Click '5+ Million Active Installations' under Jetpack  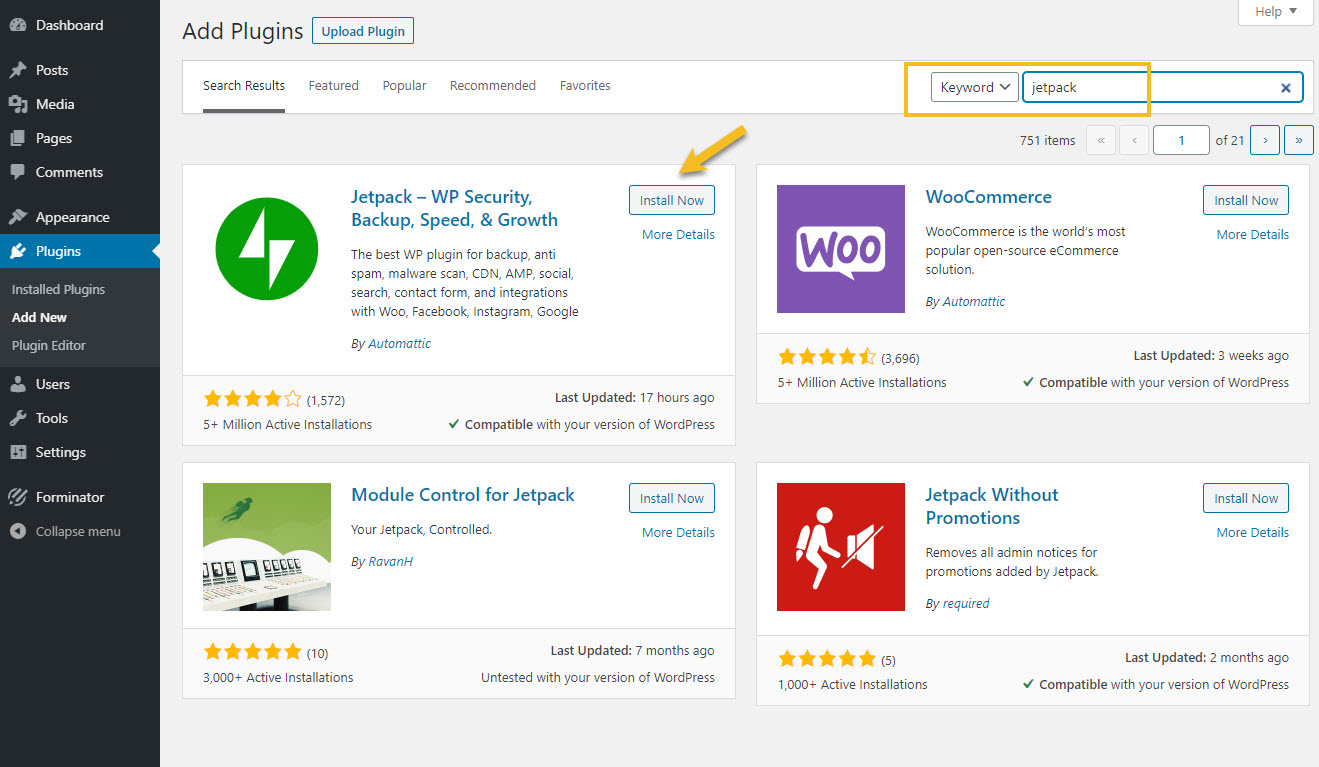coord(287,424)
